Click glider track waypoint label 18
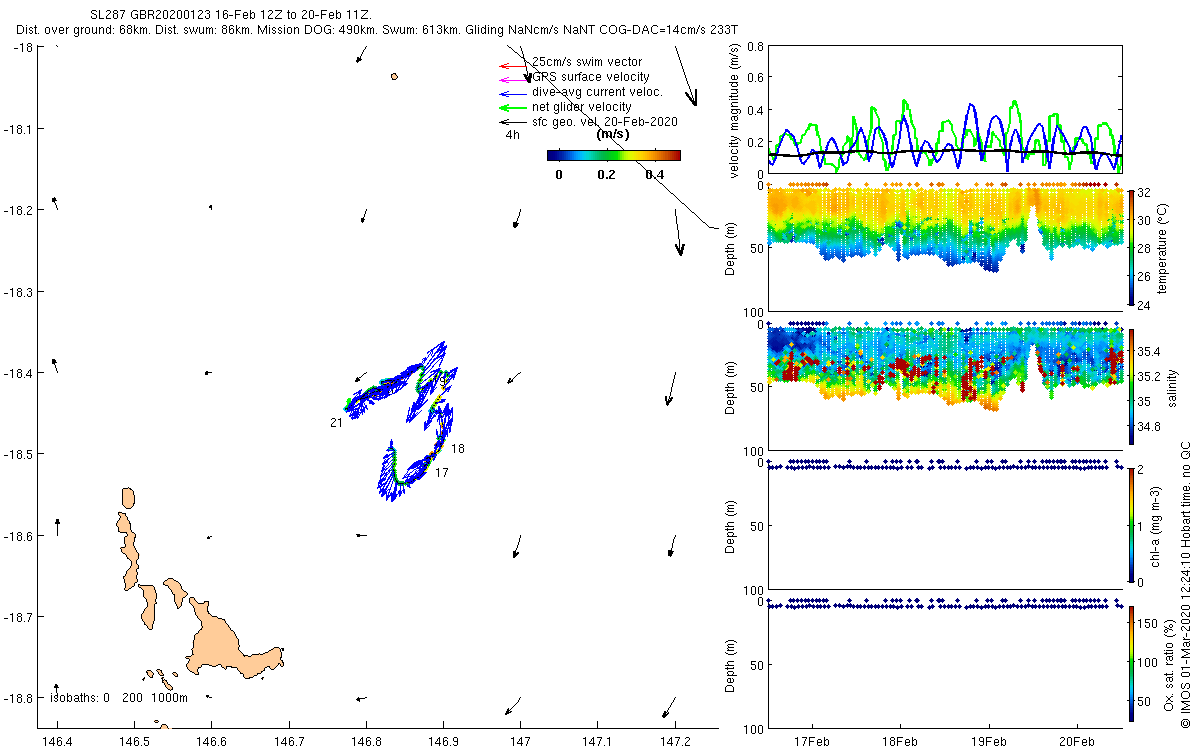Image resolution: width=1200 pixels, height=750 pixels. click(457, 449)
